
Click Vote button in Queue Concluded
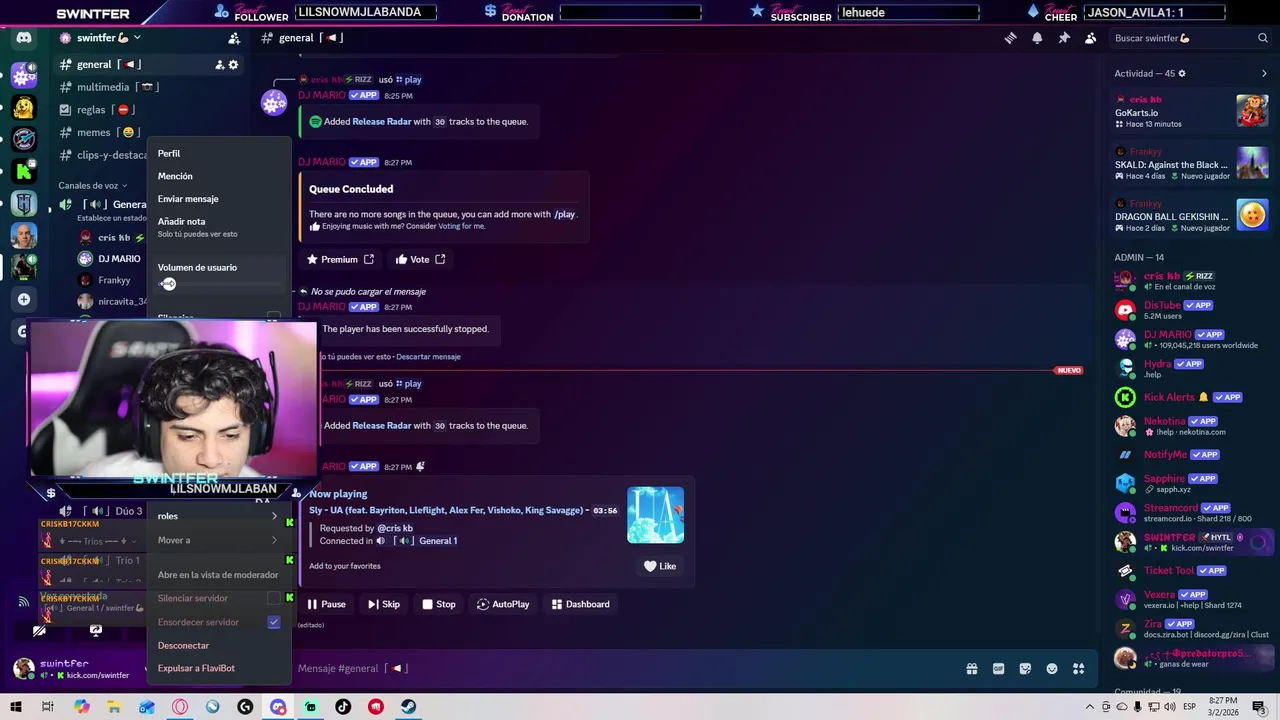point(420,259)
